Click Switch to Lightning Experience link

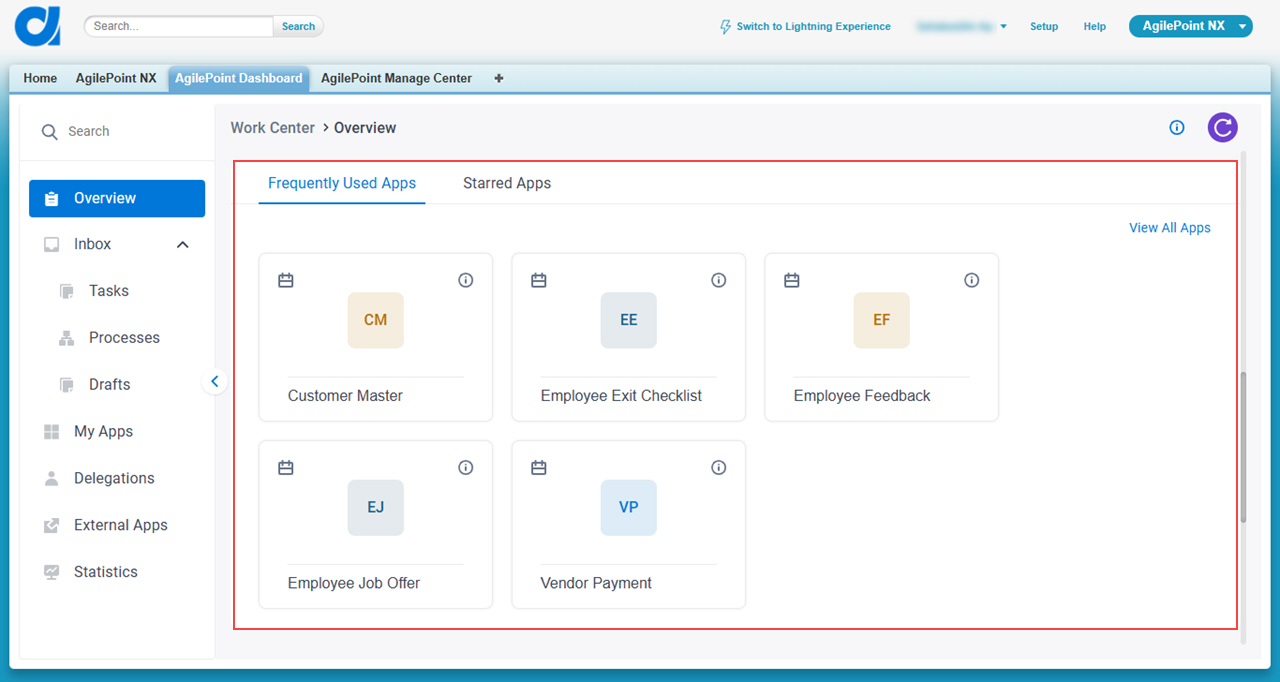tap(805, 27)
